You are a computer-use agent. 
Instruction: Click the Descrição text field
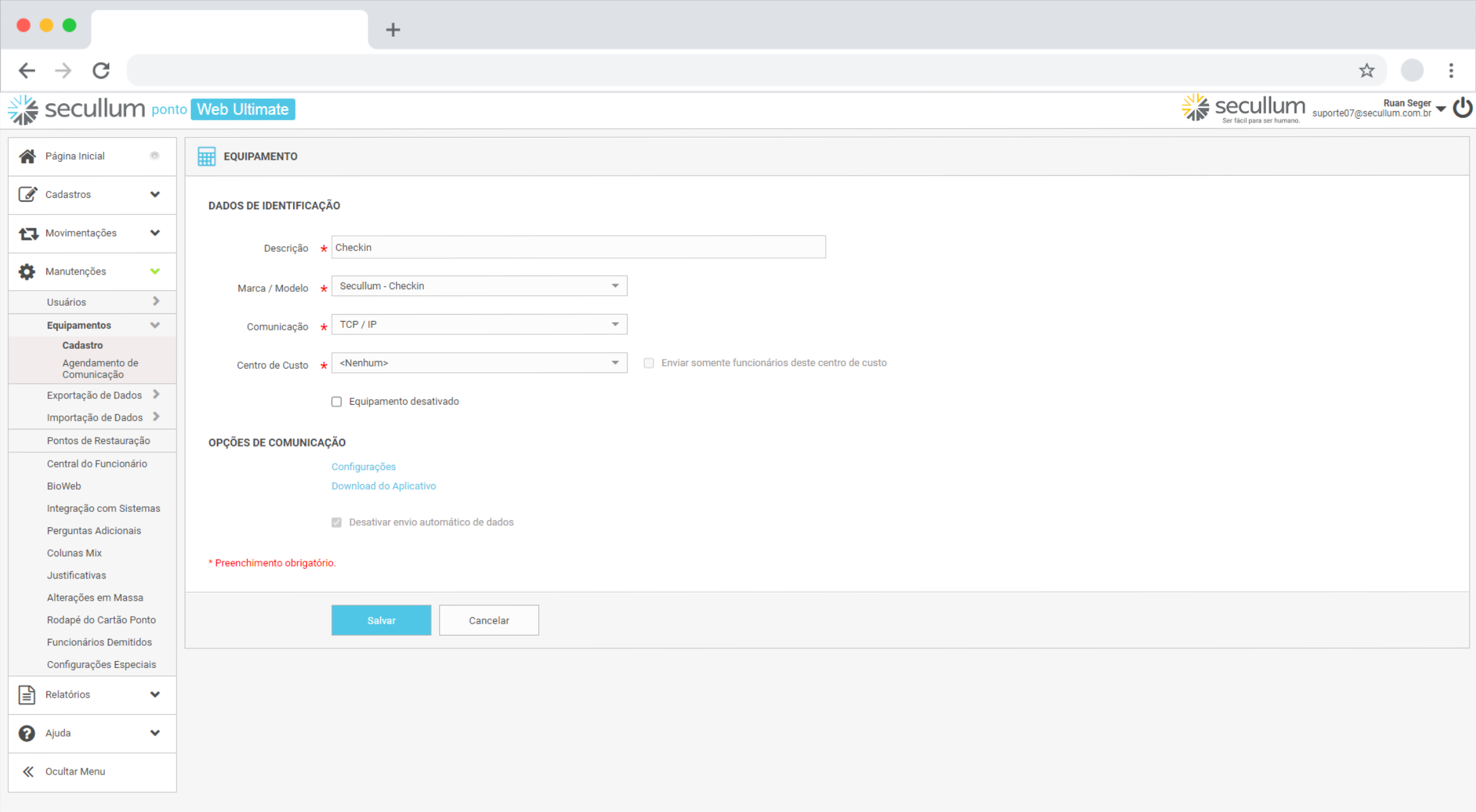[x=577, y=247]
